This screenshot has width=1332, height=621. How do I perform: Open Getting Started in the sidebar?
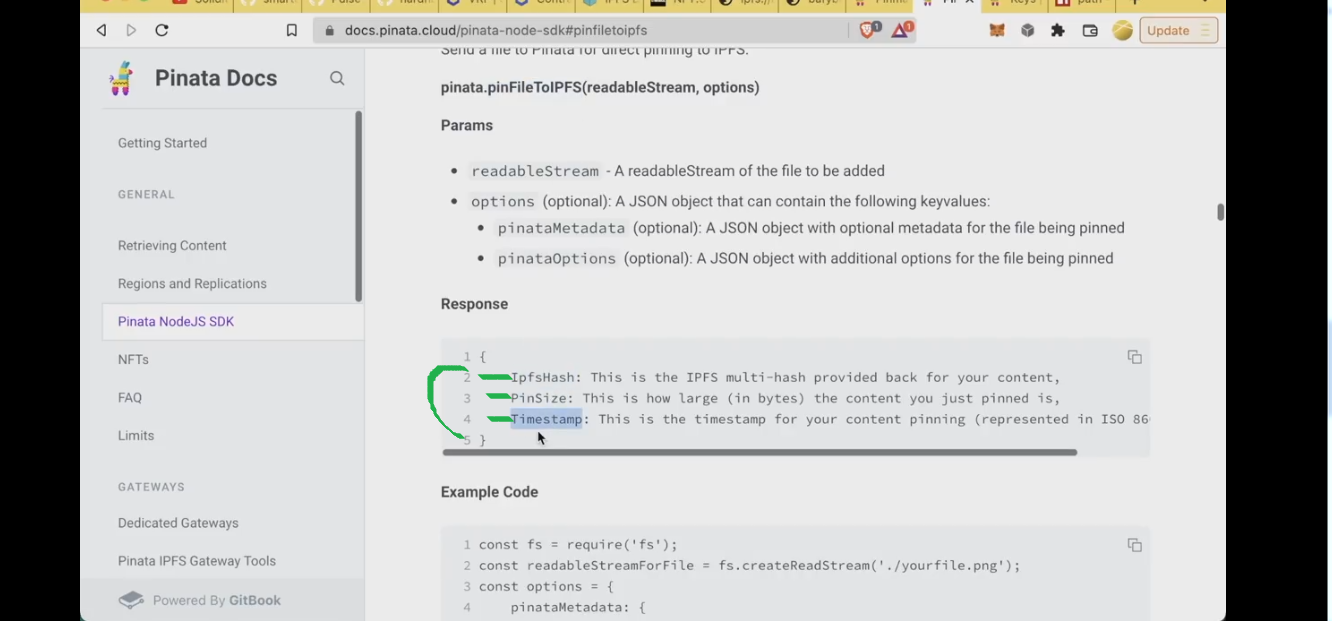[x=162, y=143]
